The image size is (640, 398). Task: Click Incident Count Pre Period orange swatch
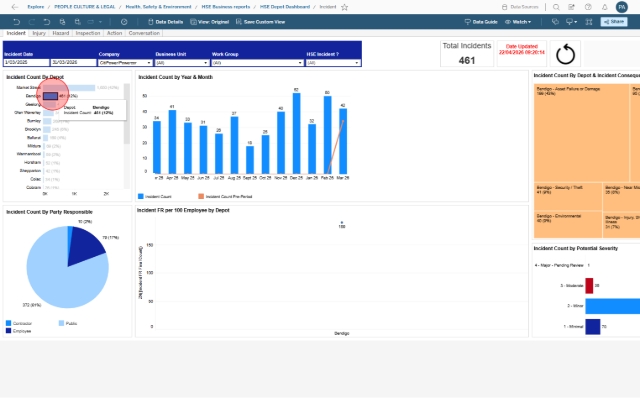(x=201, y=196)
